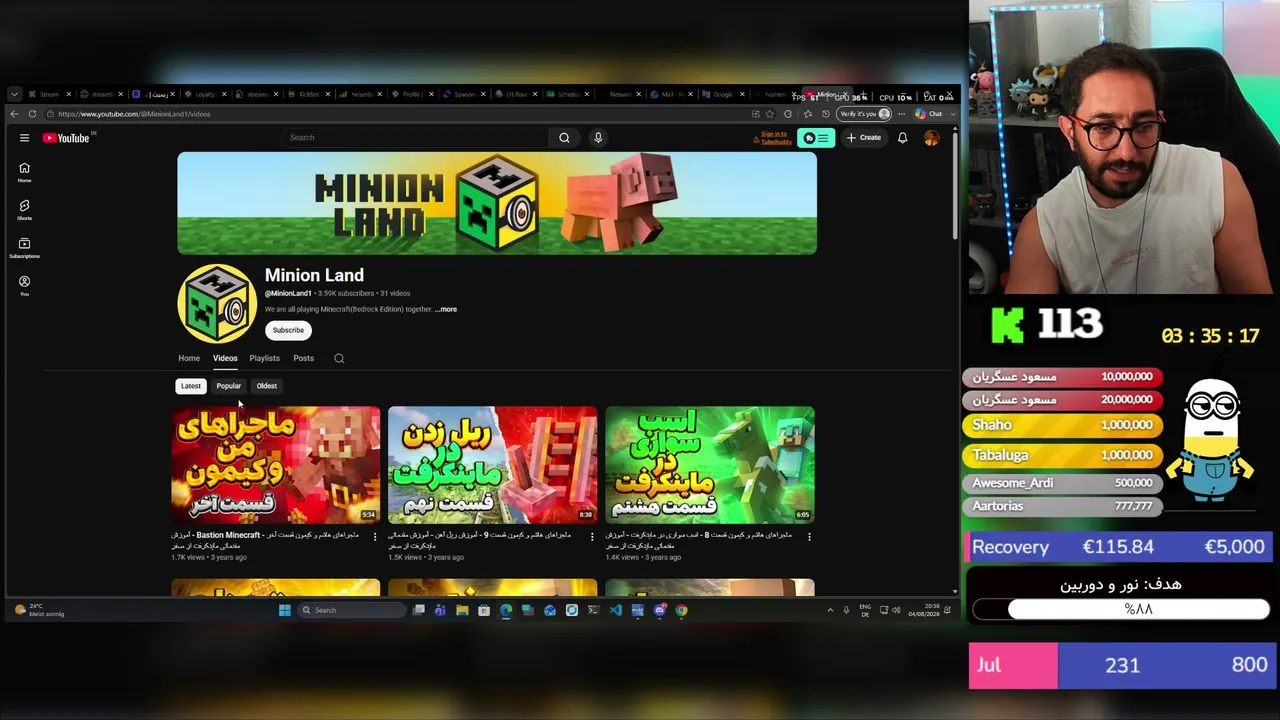Select the Latest sort filter
Image resolution: width=1280 pixels, height=720 pixels.
point(191,386)
